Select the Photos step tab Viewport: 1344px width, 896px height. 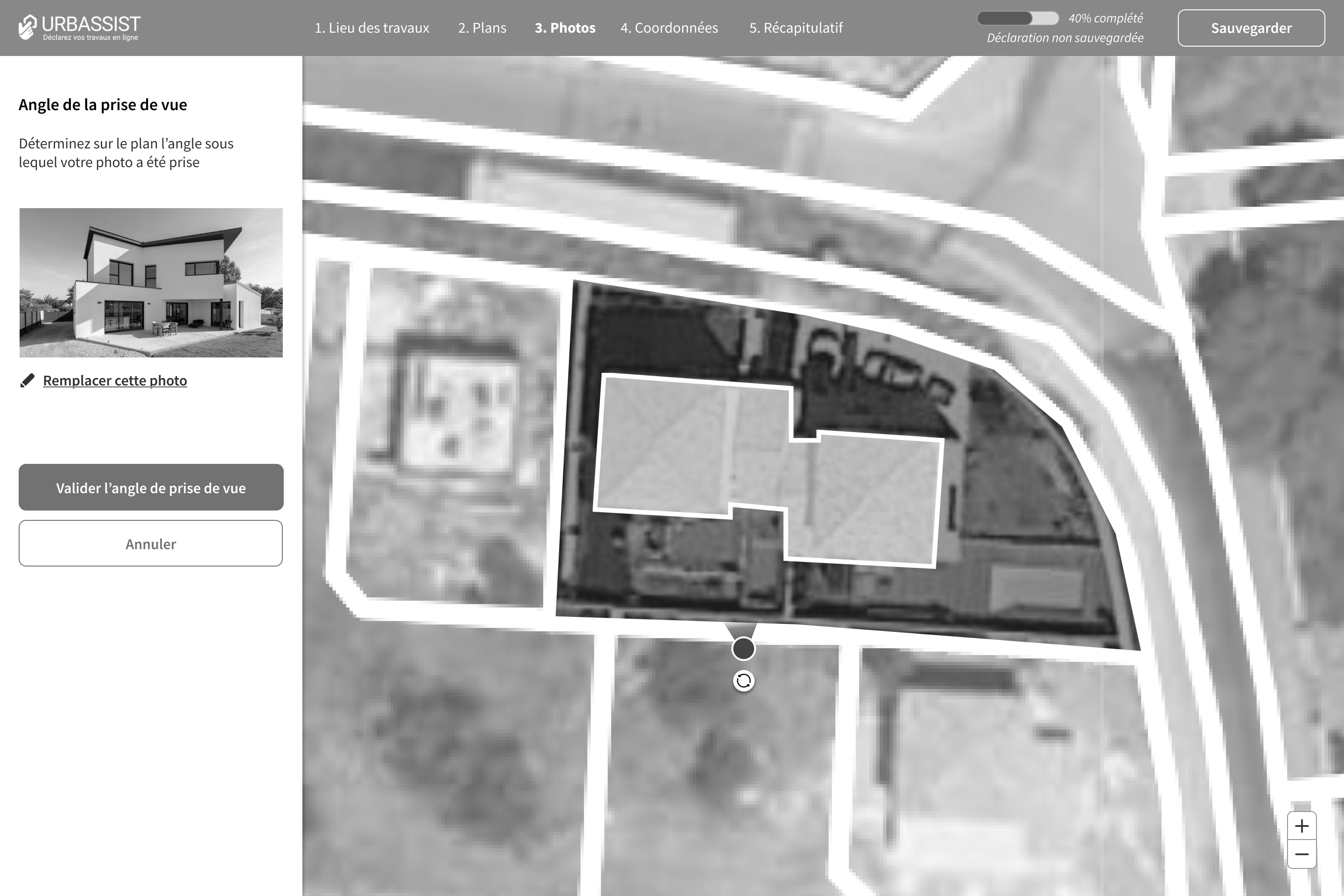tap(565, 28)
